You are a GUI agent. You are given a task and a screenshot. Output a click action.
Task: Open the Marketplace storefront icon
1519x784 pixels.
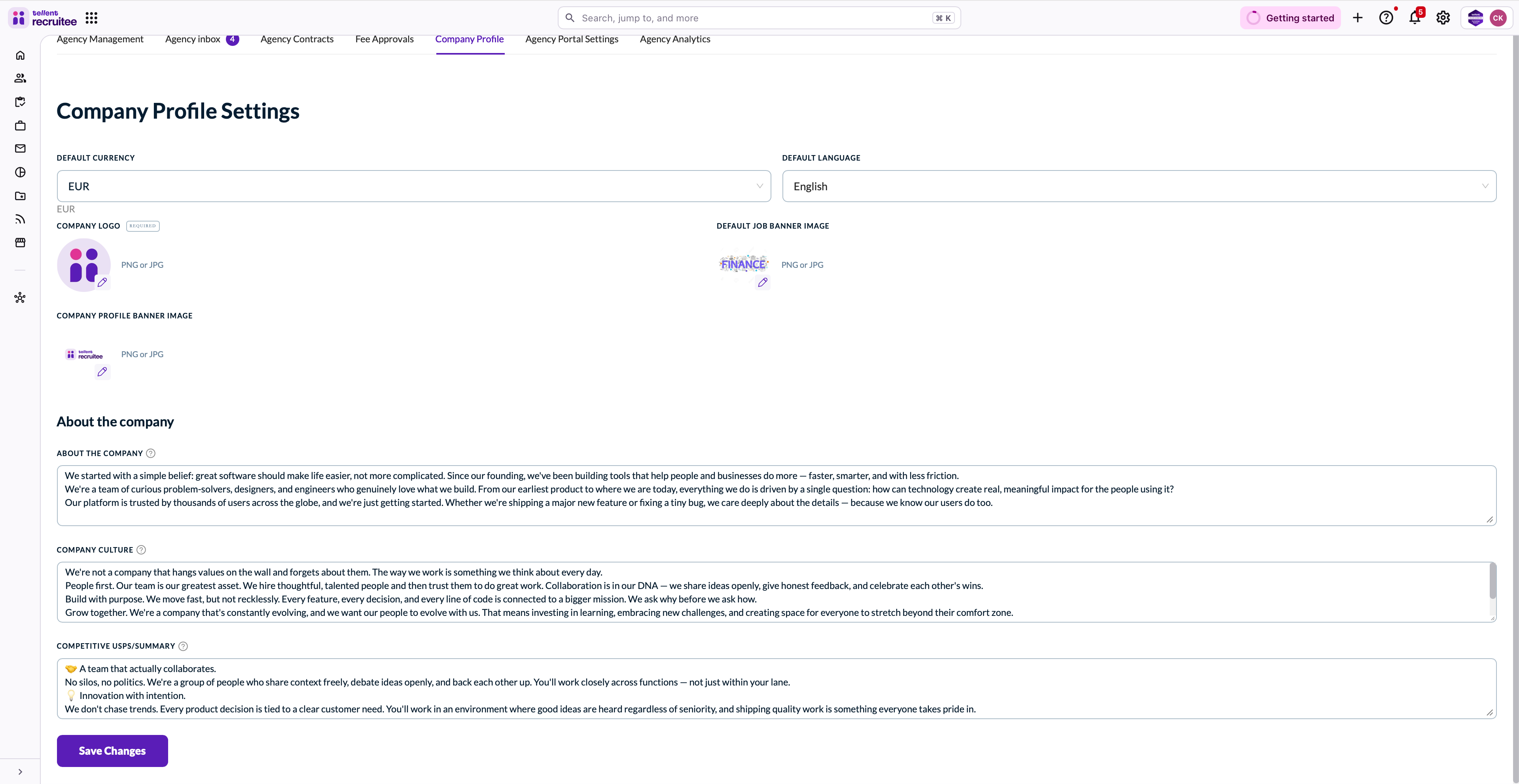pos(20,243)
